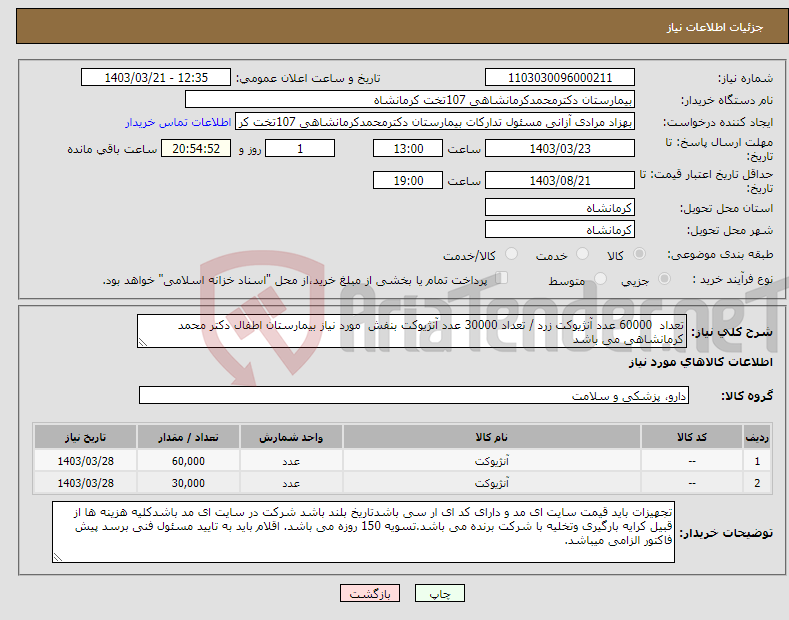Click the چاپ (print) button
This screenshot has height=620, width=789.
(439, 593)
